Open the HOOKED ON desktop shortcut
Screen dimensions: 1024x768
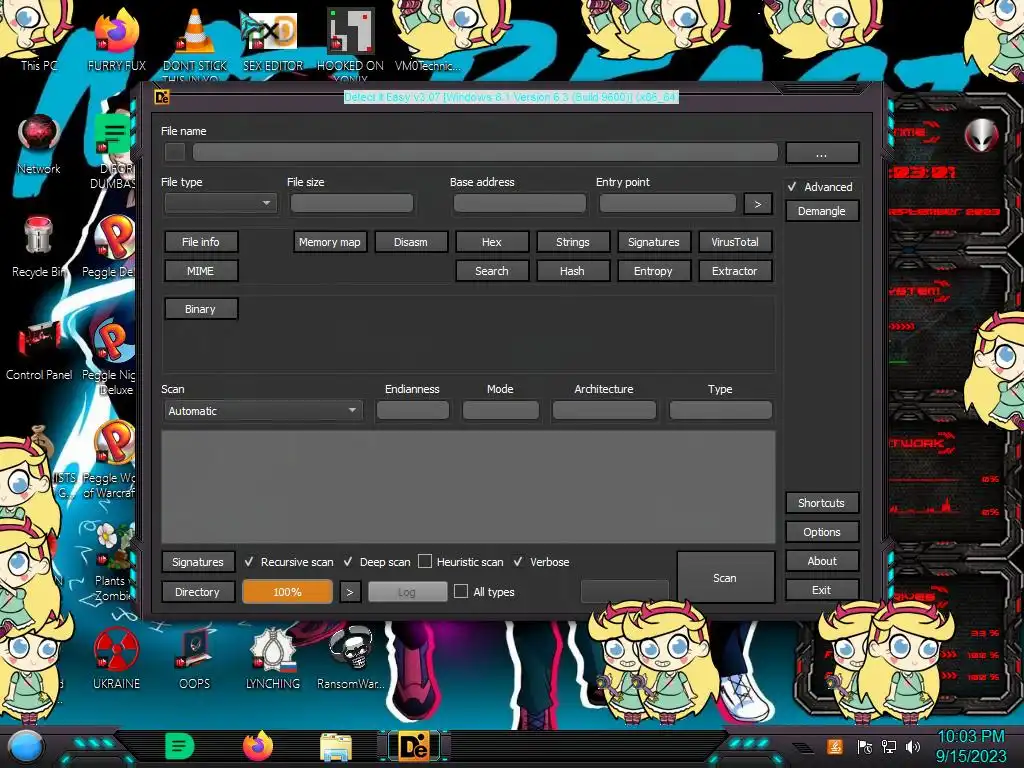[350, 39]
